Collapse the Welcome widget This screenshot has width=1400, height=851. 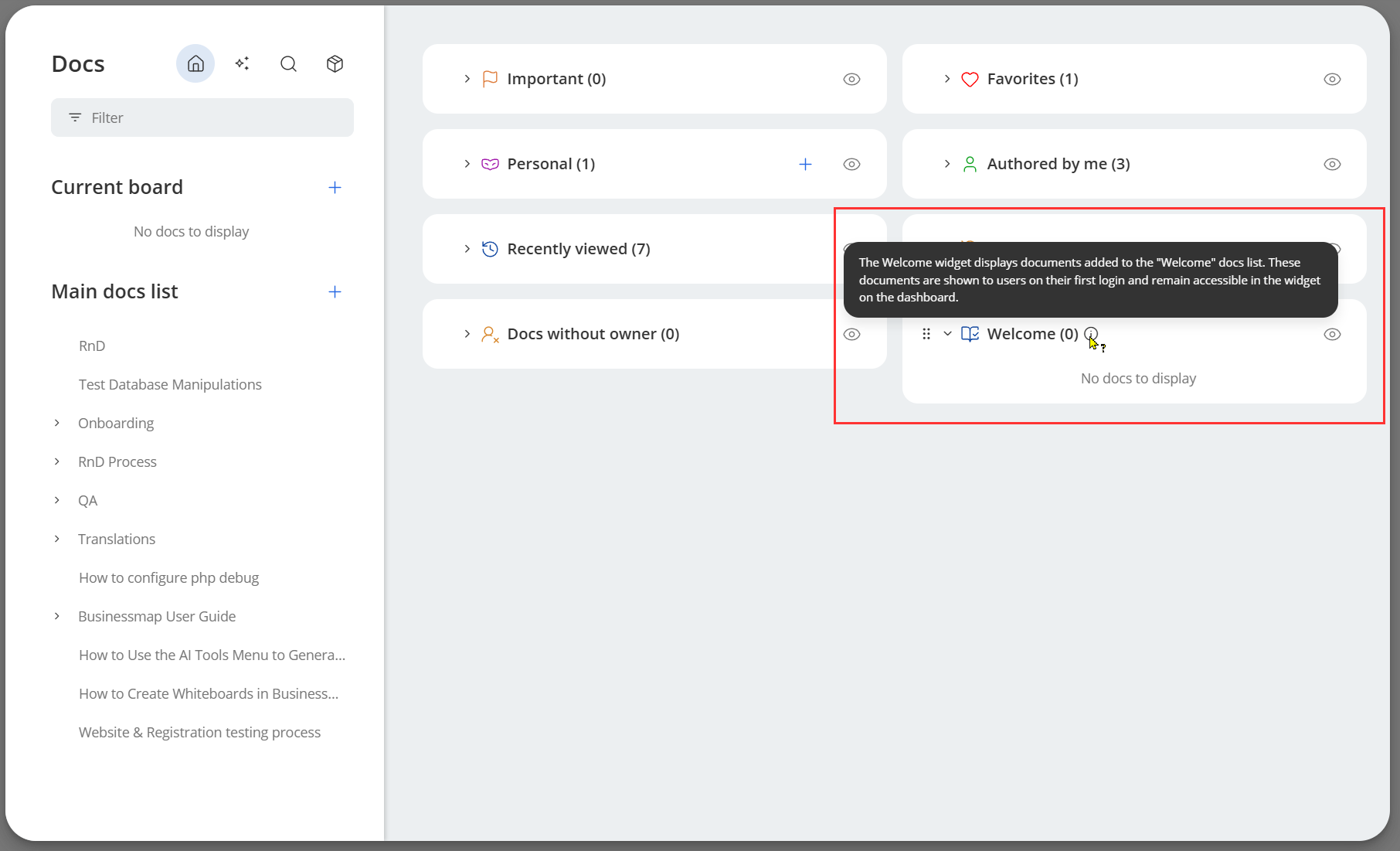coord(947,334)
